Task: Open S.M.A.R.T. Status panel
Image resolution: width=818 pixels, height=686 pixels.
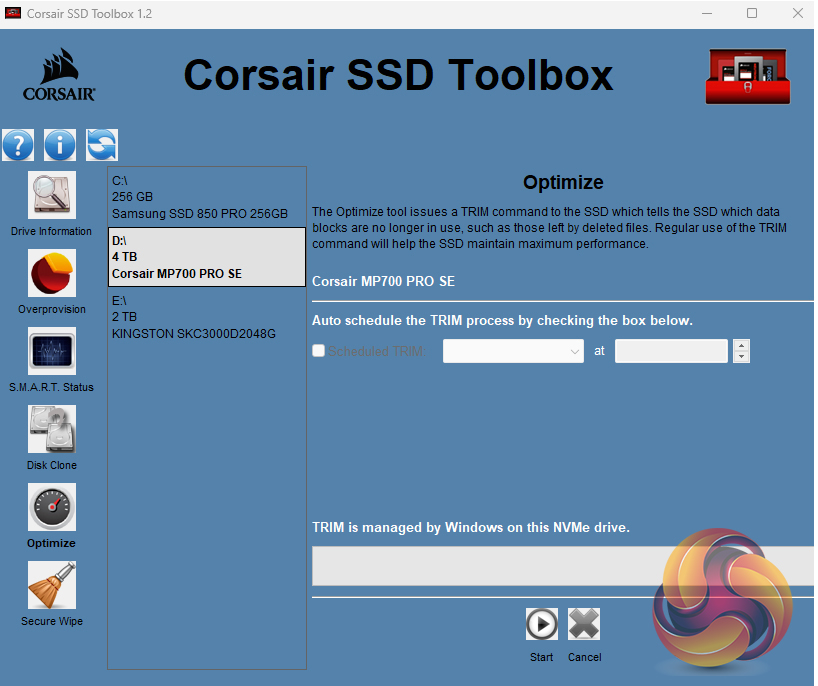Action: [51, 351]
